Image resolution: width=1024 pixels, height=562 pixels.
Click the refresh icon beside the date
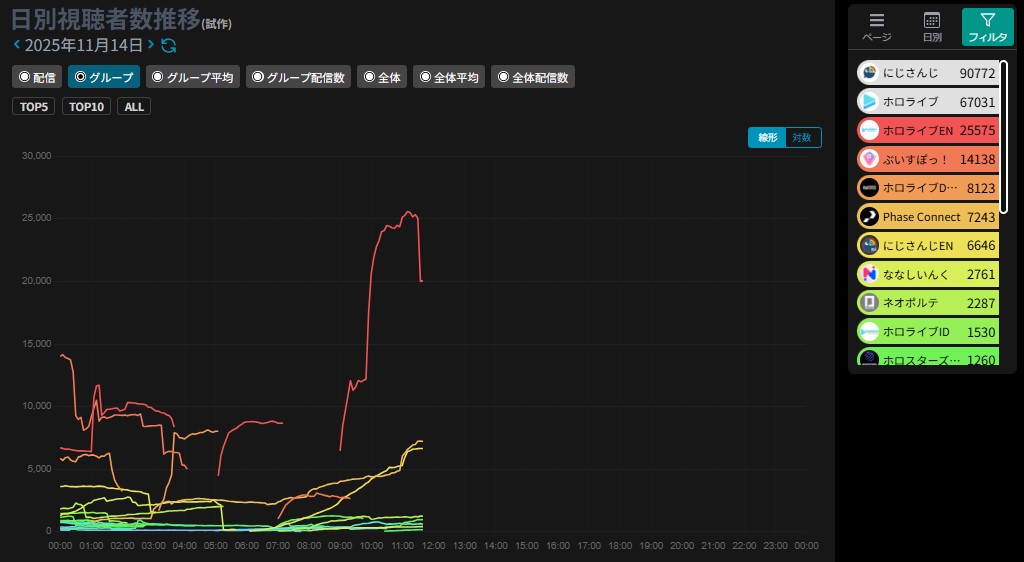(x=168, y=45)
